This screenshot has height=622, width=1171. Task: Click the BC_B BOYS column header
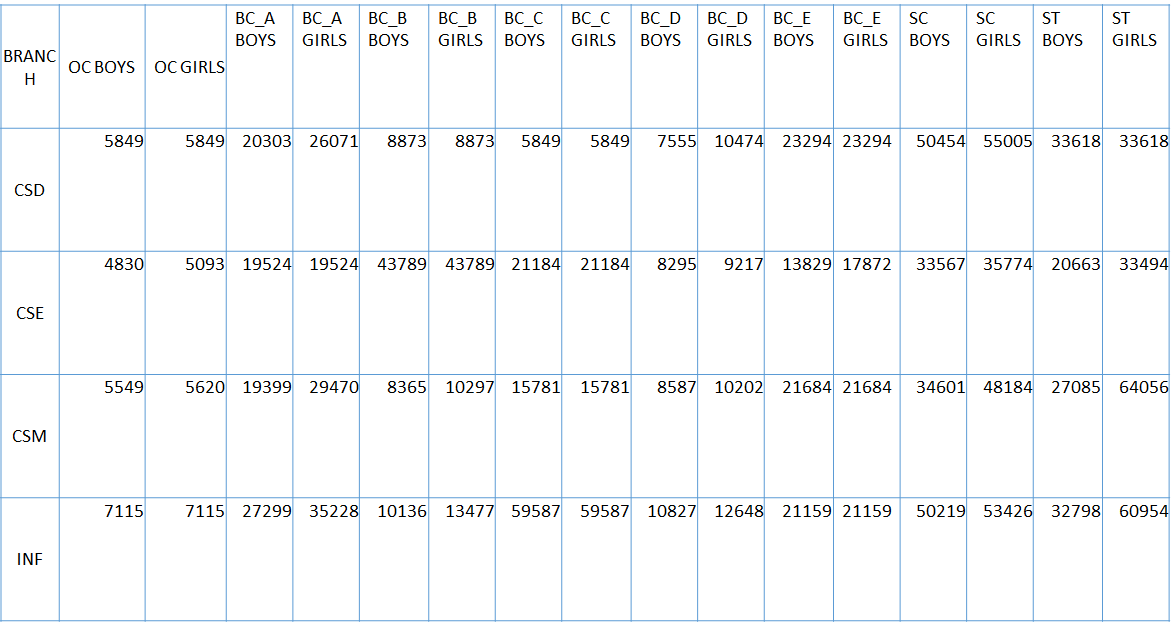click(394, 67)
